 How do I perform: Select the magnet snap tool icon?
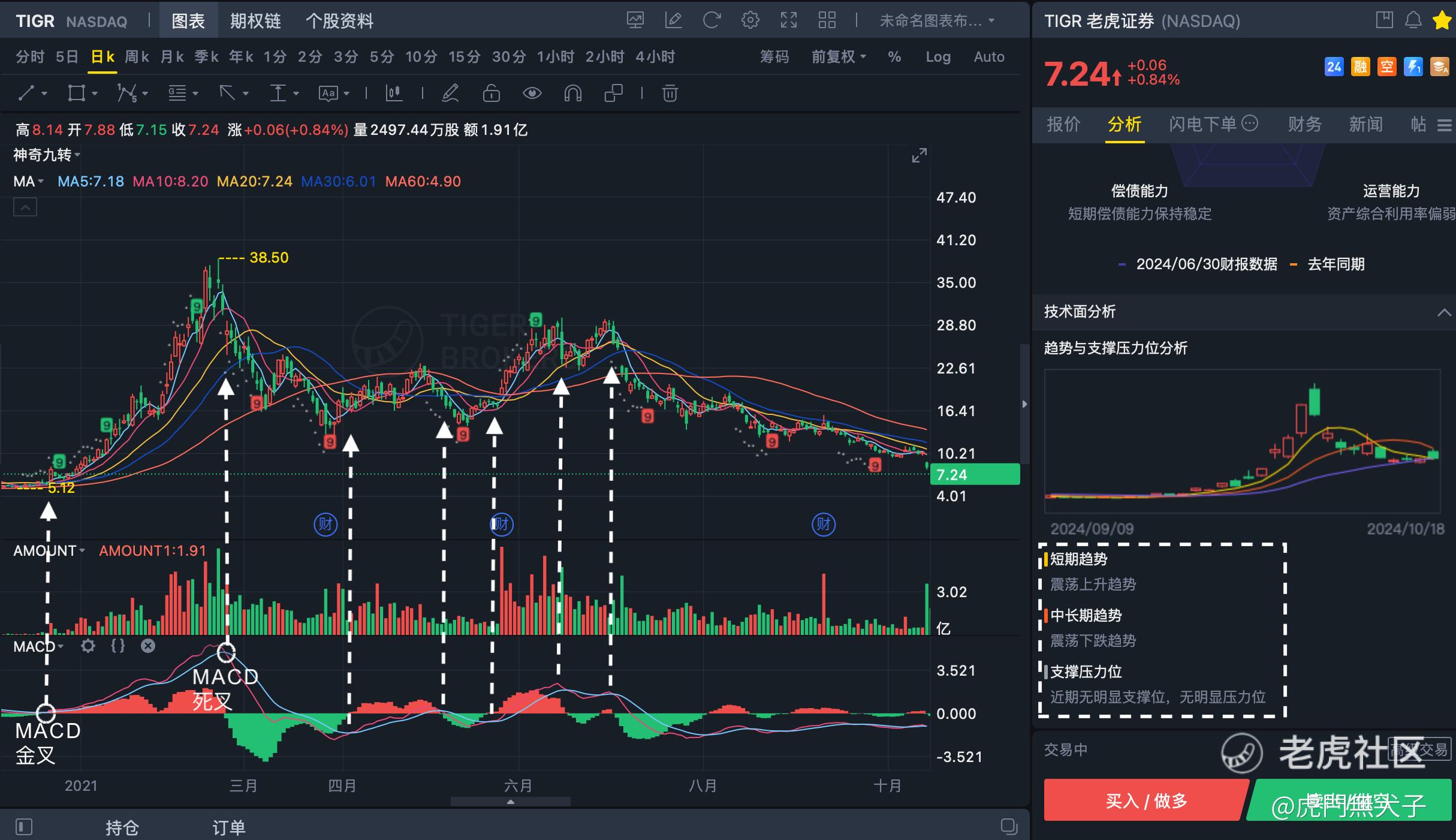click(572, 93)
